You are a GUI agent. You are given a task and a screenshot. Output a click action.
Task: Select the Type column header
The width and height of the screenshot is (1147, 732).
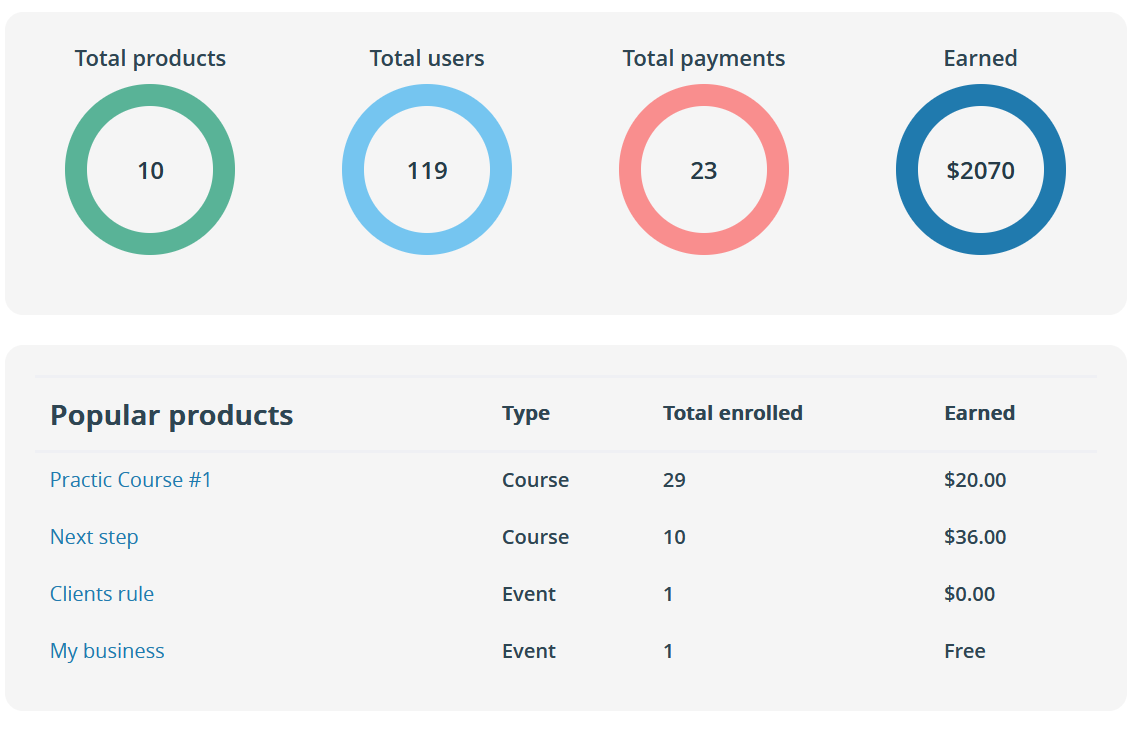coord(525,413)
